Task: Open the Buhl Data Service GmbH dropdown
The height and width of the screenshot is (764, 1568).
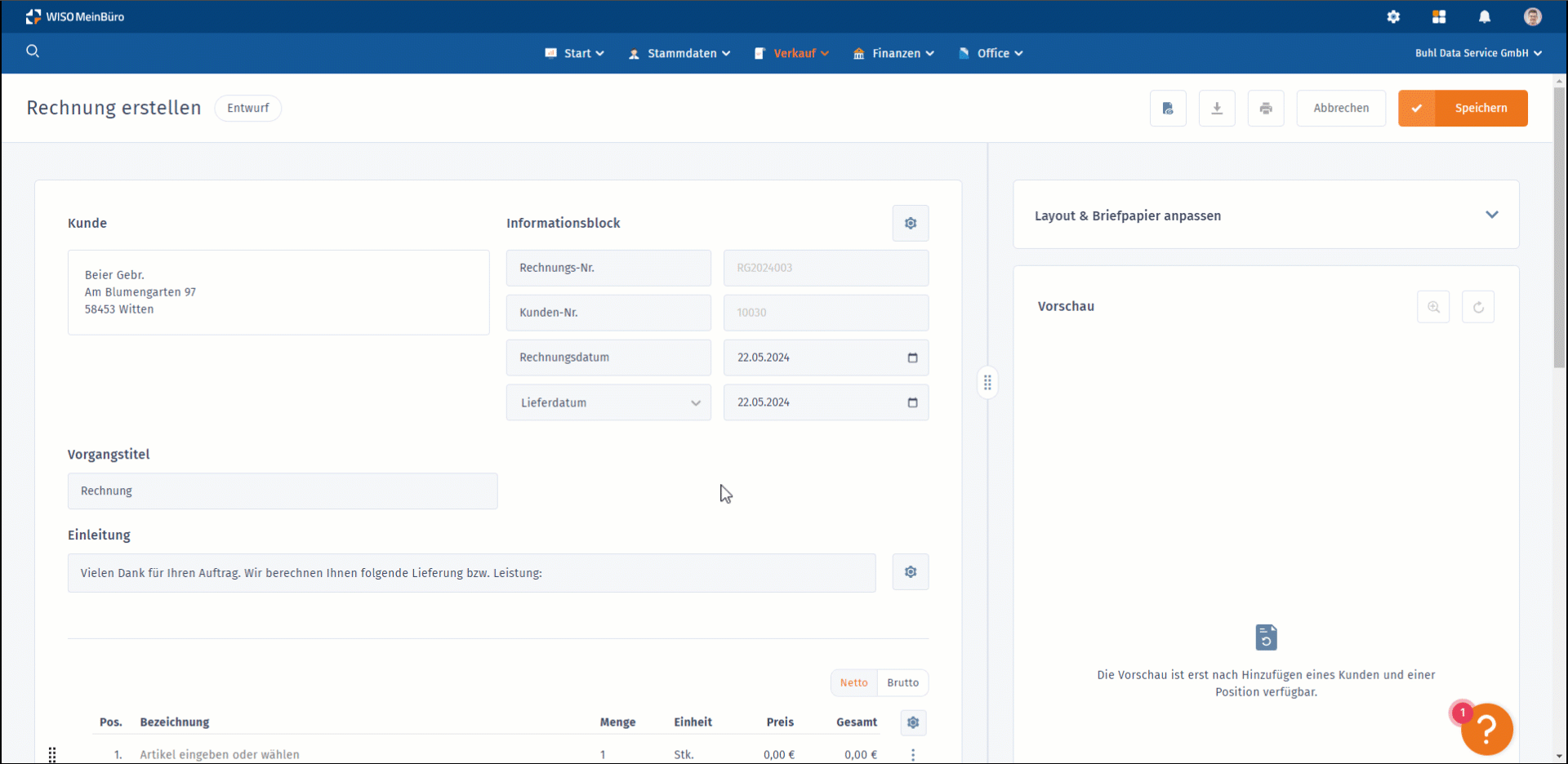Action: (x=1478, y=53)
